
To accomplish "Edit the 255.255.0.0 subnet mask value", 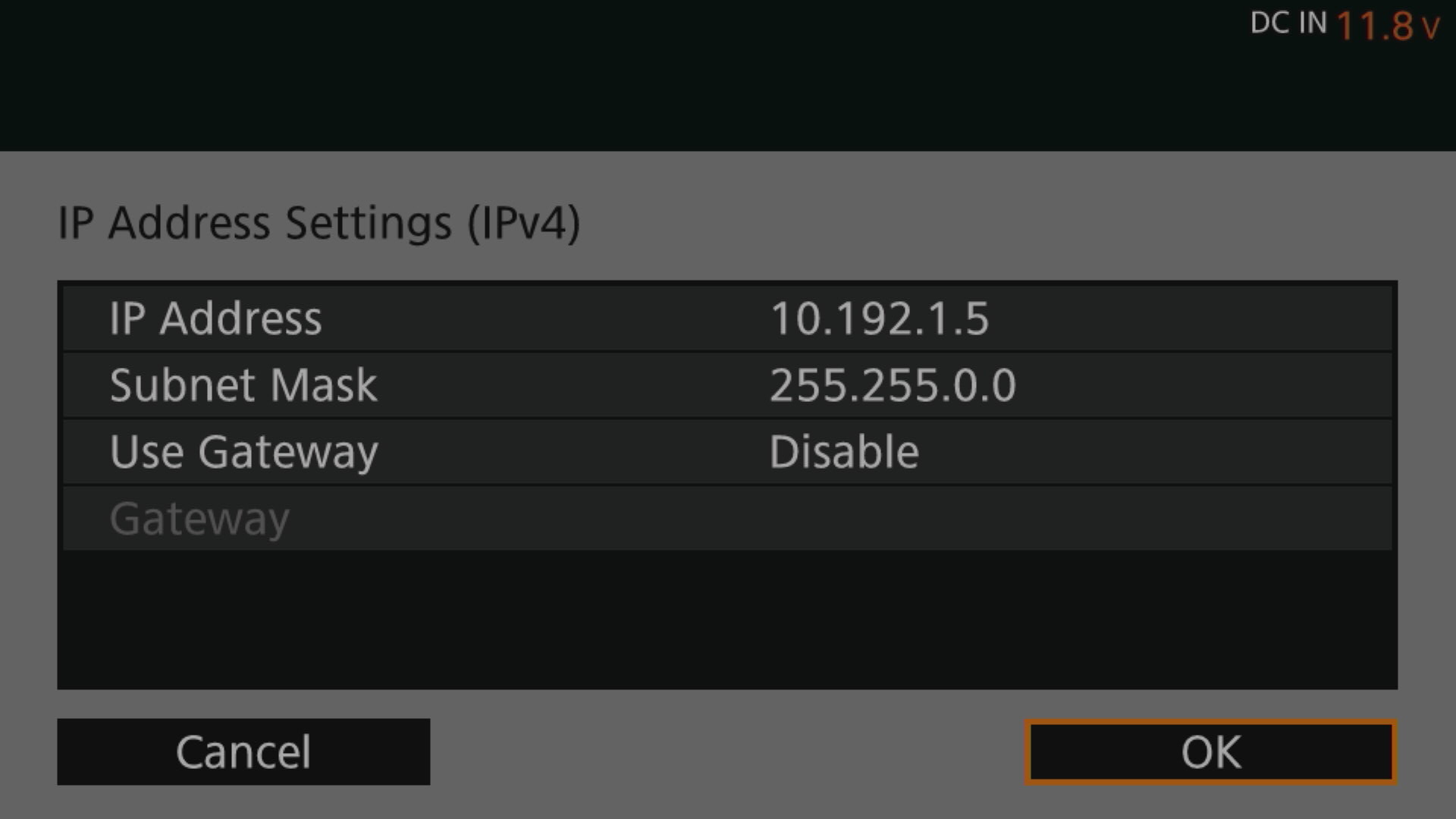I will (x=893, y=385).
